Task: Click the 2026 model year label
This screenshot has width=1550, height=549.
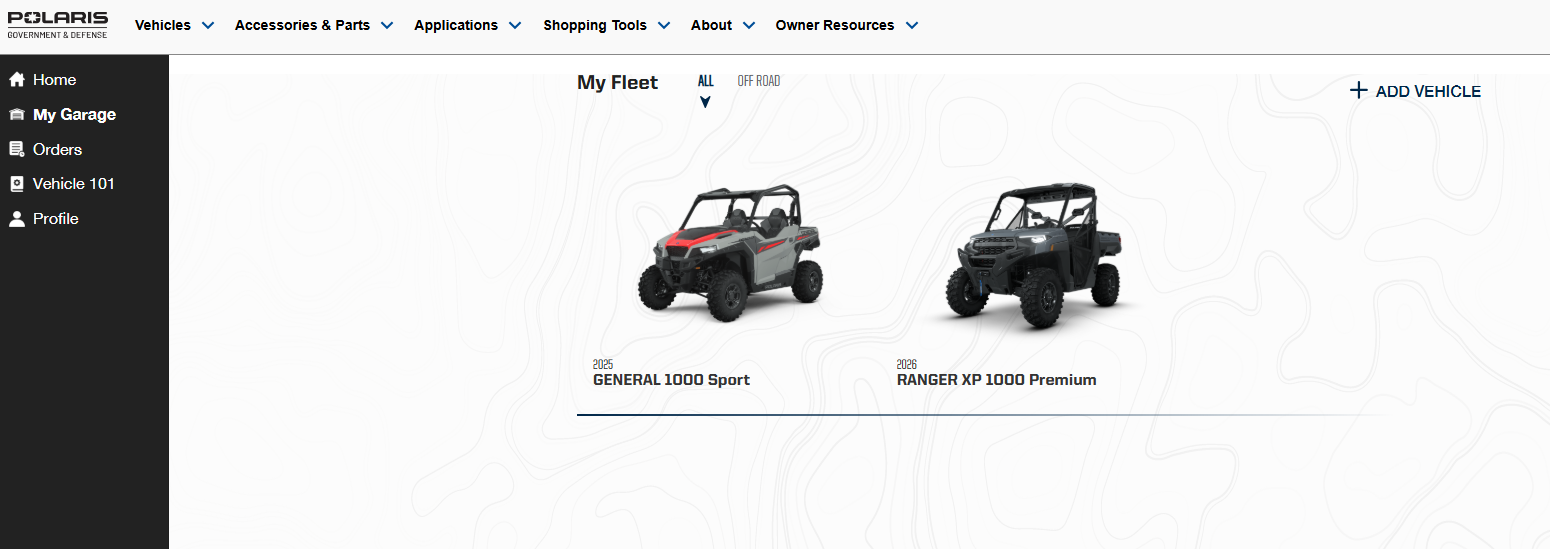Action: (x=907, y=365)
